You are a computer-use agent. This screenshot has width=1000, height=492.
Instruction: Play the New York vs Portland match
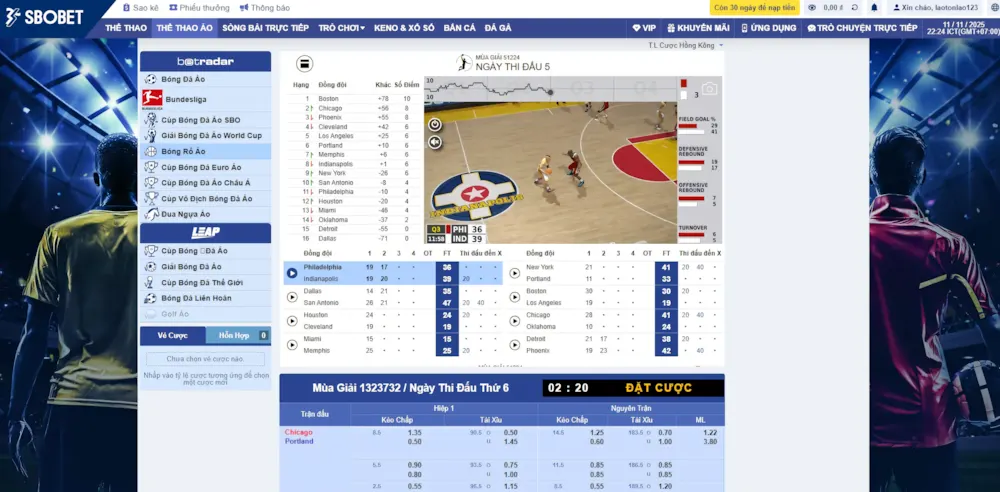(x=515, y=273)
